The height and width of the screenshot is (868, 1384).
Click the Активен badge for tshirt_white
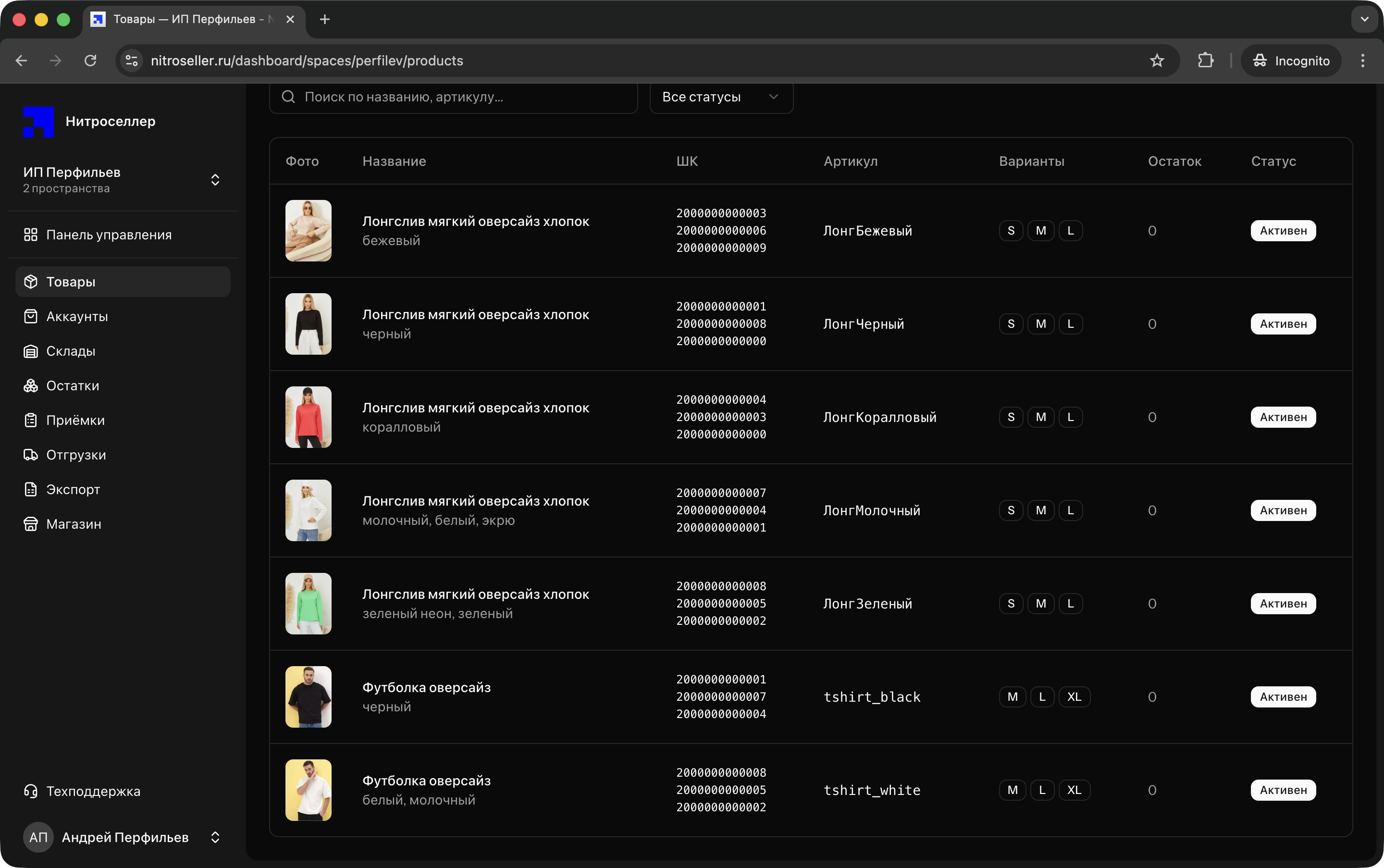(1283, 790)
